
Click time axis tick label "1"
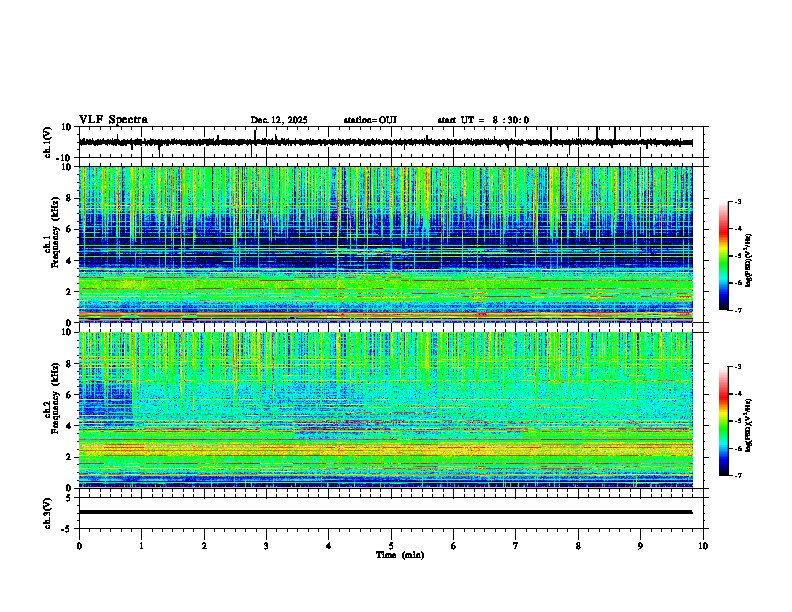(x=141, y=546)
